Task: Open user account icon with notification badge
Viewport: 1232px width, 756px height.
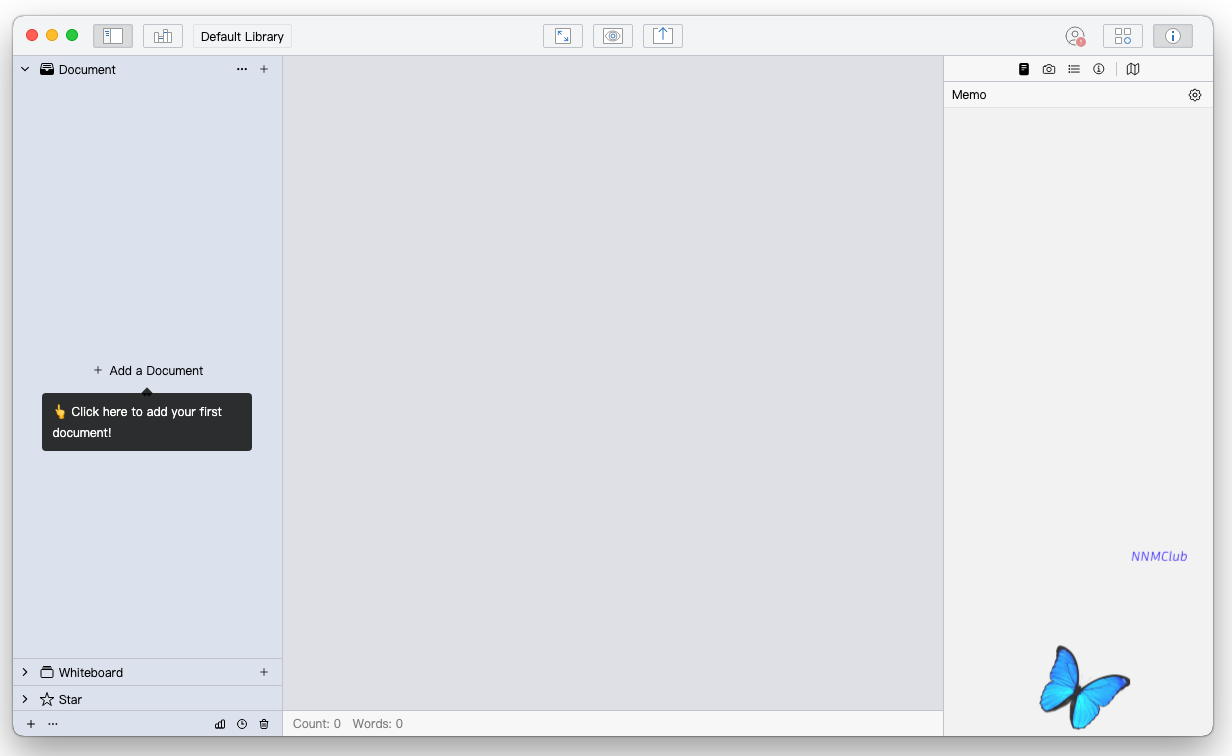Action: (1075, 36)
